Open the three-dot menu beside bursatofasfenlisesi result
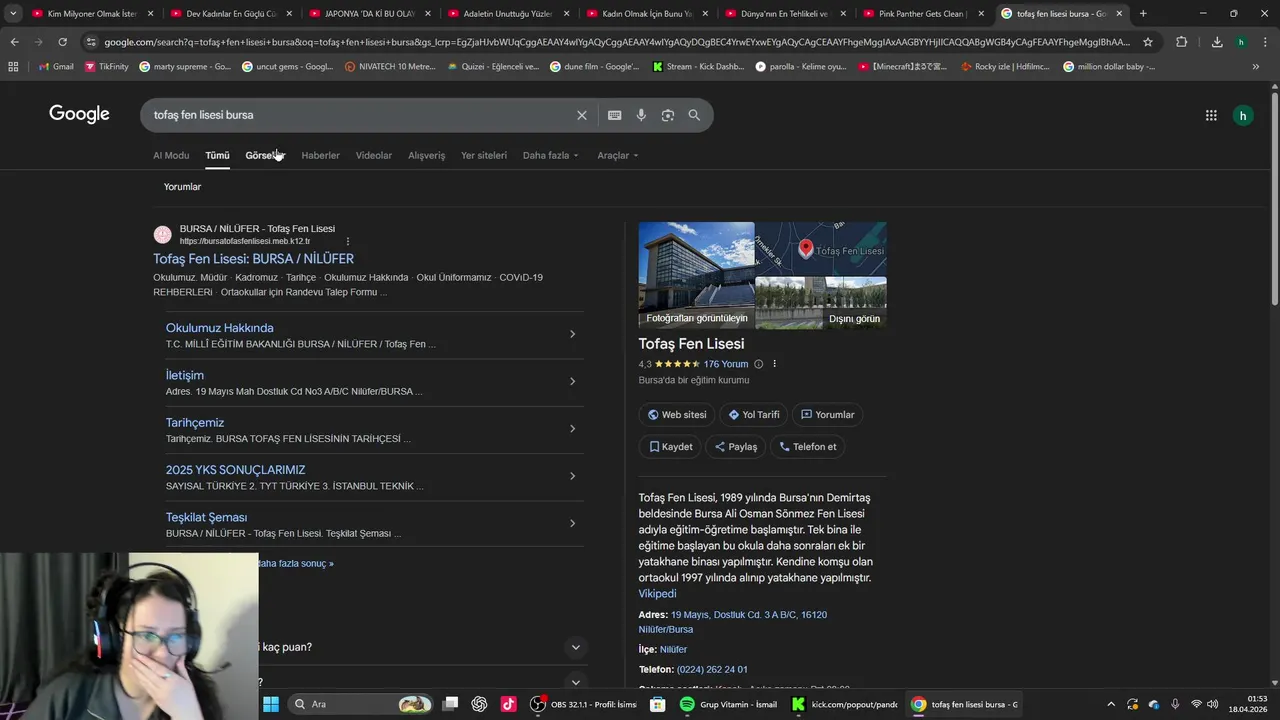1280x720 pixels. pyautogui.click(x=348, y=241)
